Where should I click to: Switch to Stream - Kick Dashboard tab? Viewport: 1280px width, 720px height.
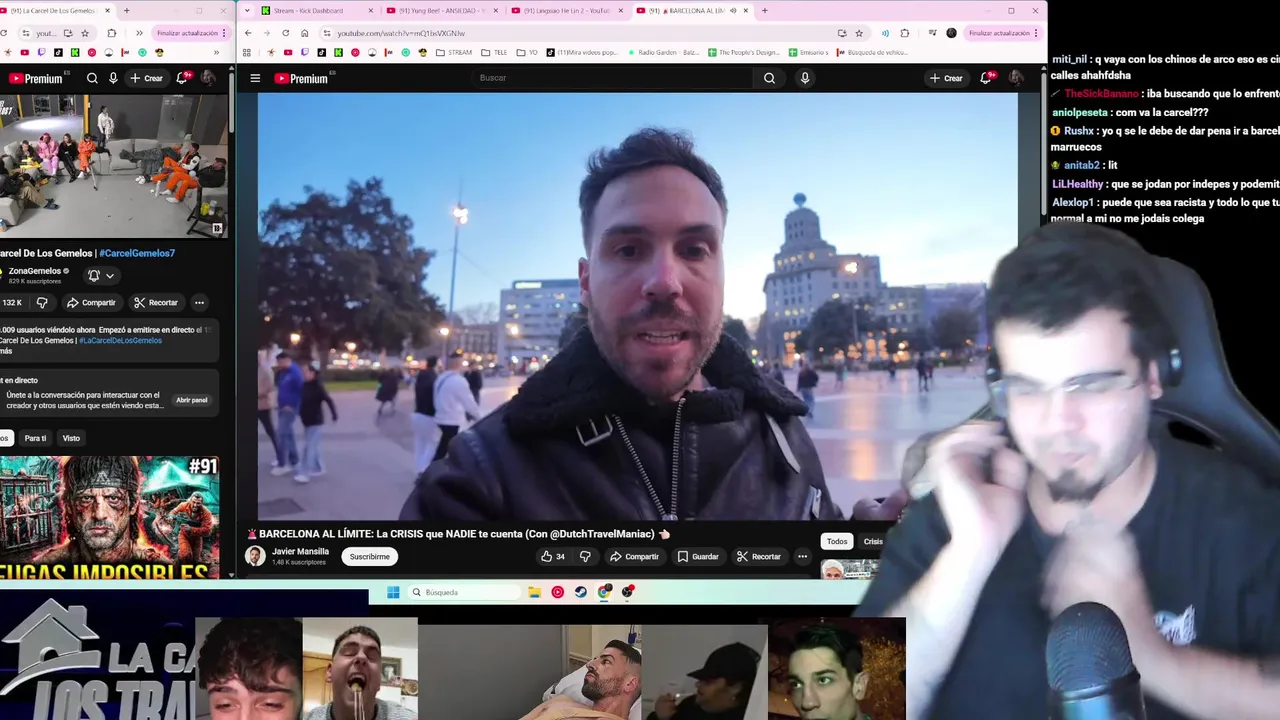coord(316,10)
